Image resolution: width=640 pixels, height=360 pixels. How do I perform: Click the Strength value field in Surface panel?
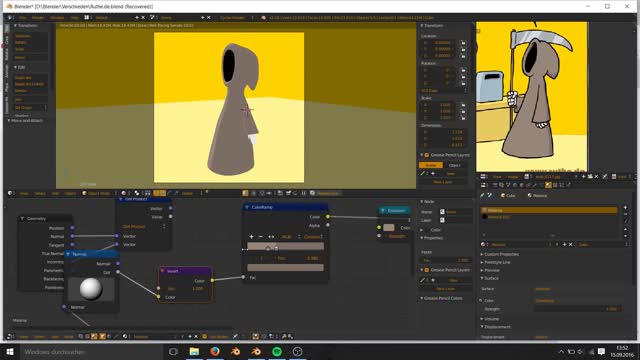tap(578, 309)
